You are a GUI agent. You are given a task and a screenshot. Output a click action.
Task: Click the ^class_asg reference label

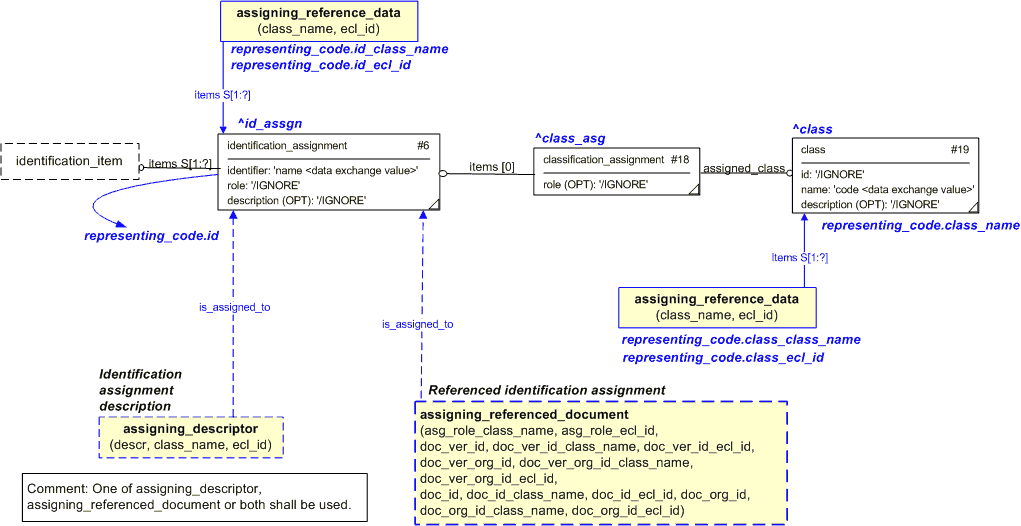tap(570, 138)
